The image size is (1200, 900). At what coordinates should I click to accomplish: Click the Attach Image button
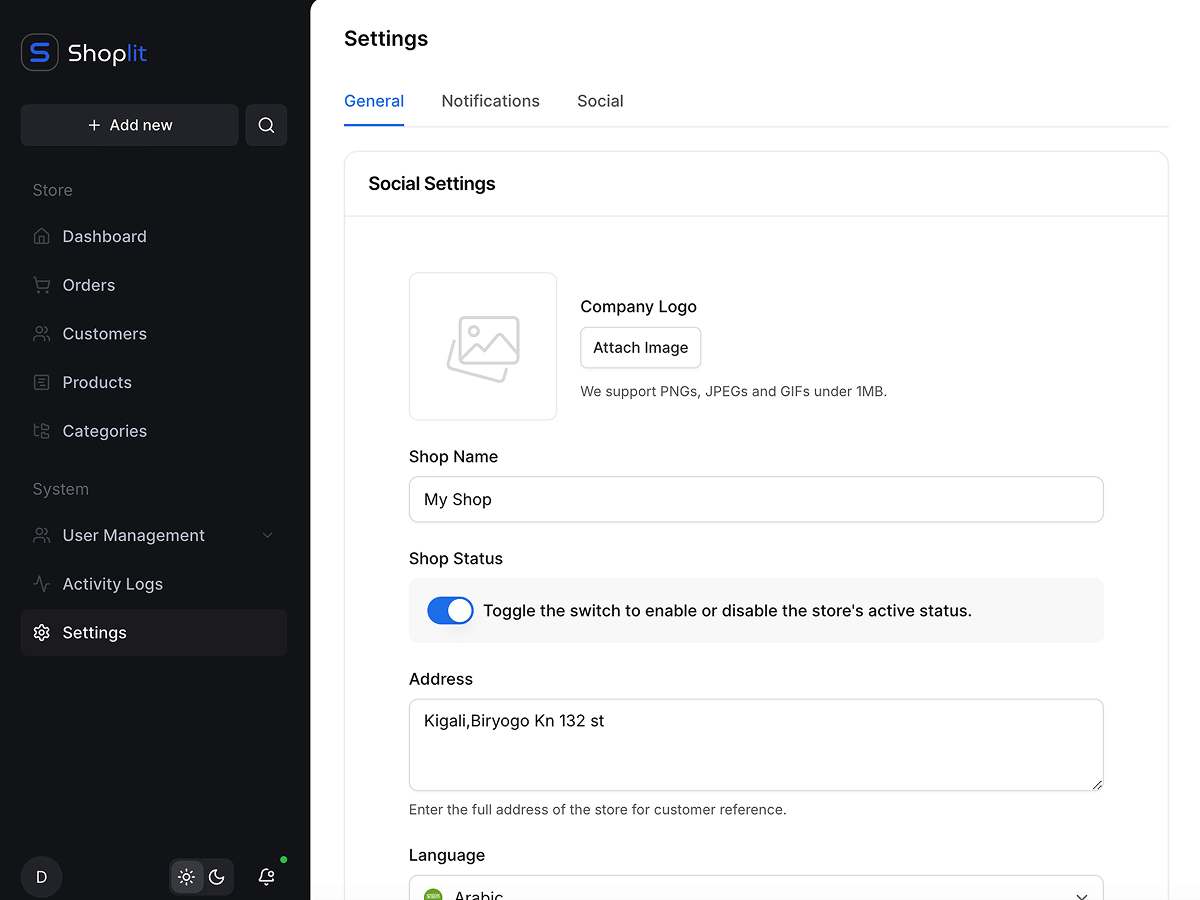[640, 347]
